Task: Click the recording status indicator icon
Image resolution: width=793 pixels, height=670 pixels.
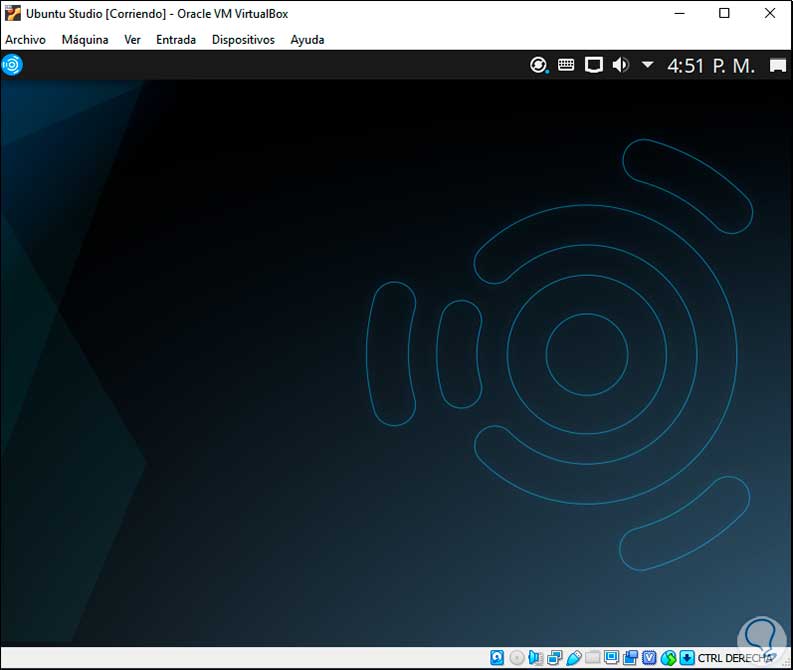Action: (x=631, y=657)
